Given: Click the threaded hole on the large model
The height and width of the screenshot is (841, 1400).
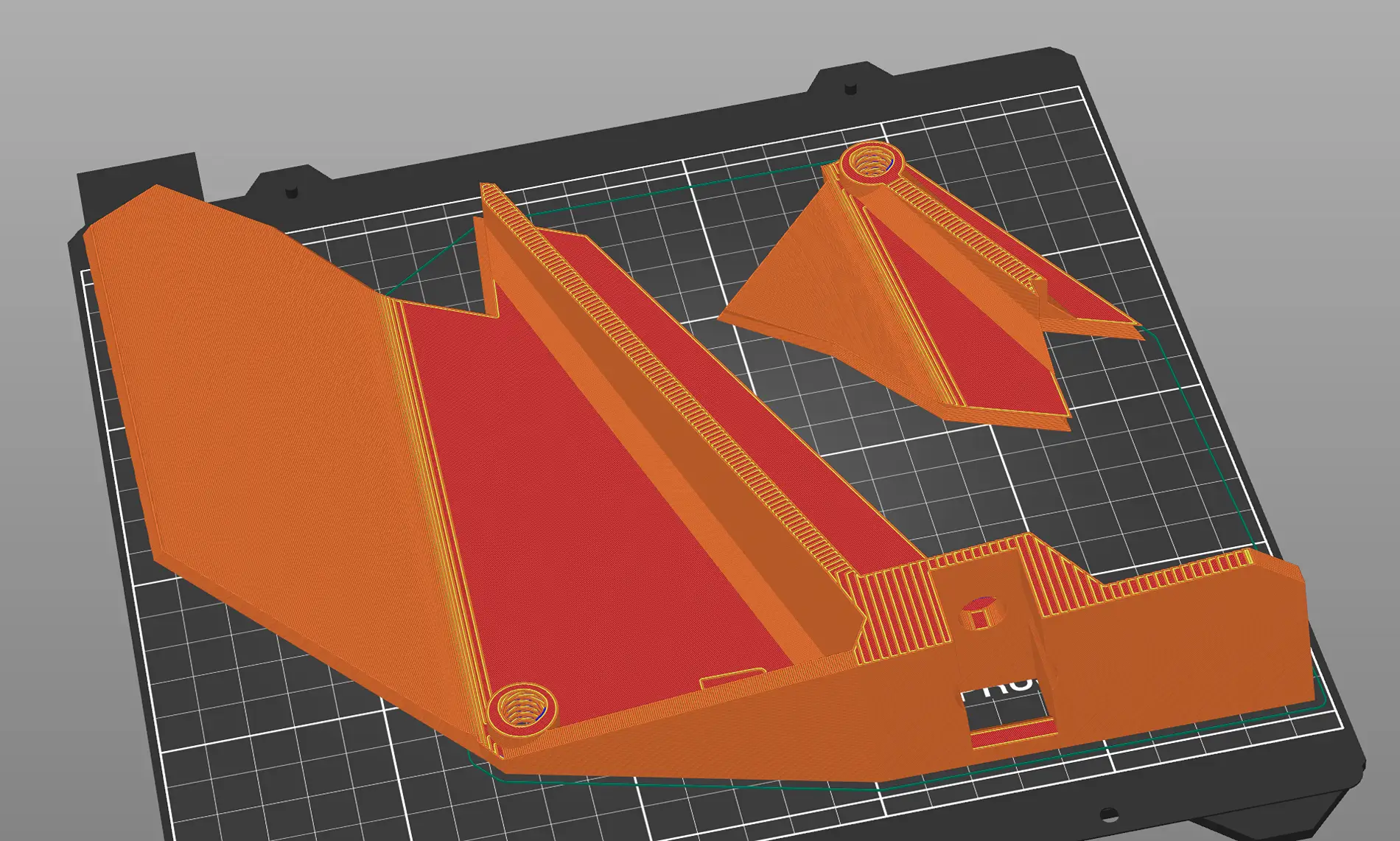Looking at the screenshot, I should [x=522, y=707].
